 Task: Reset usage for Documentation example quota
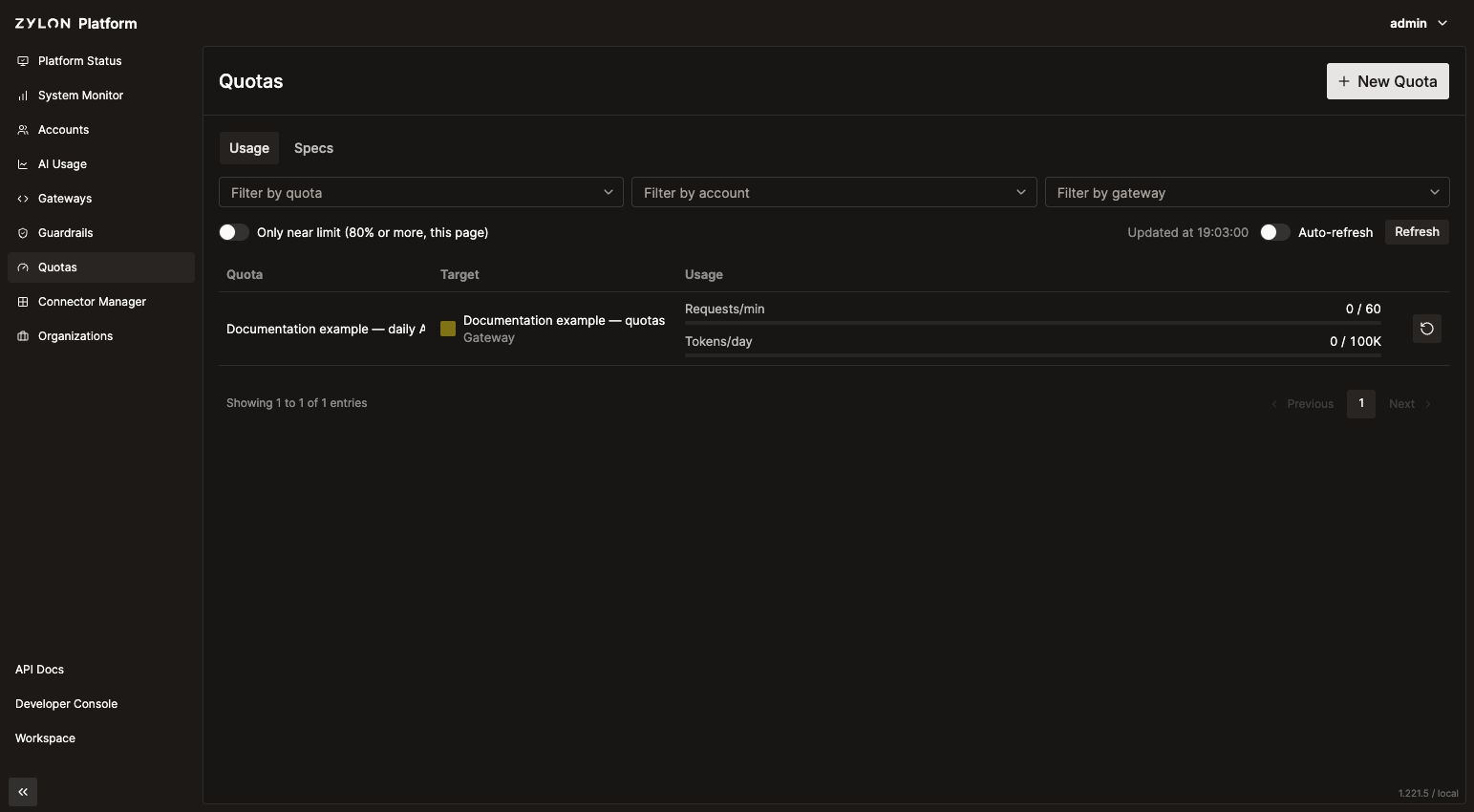pos(1427,329)
